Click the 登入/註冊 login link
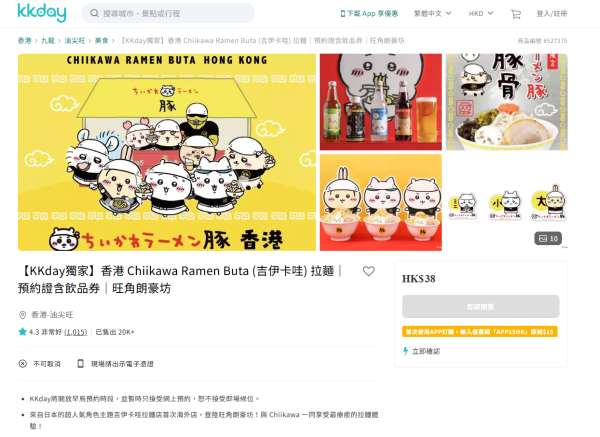Viewport: 600px width, 437px height. coord(551,13)
